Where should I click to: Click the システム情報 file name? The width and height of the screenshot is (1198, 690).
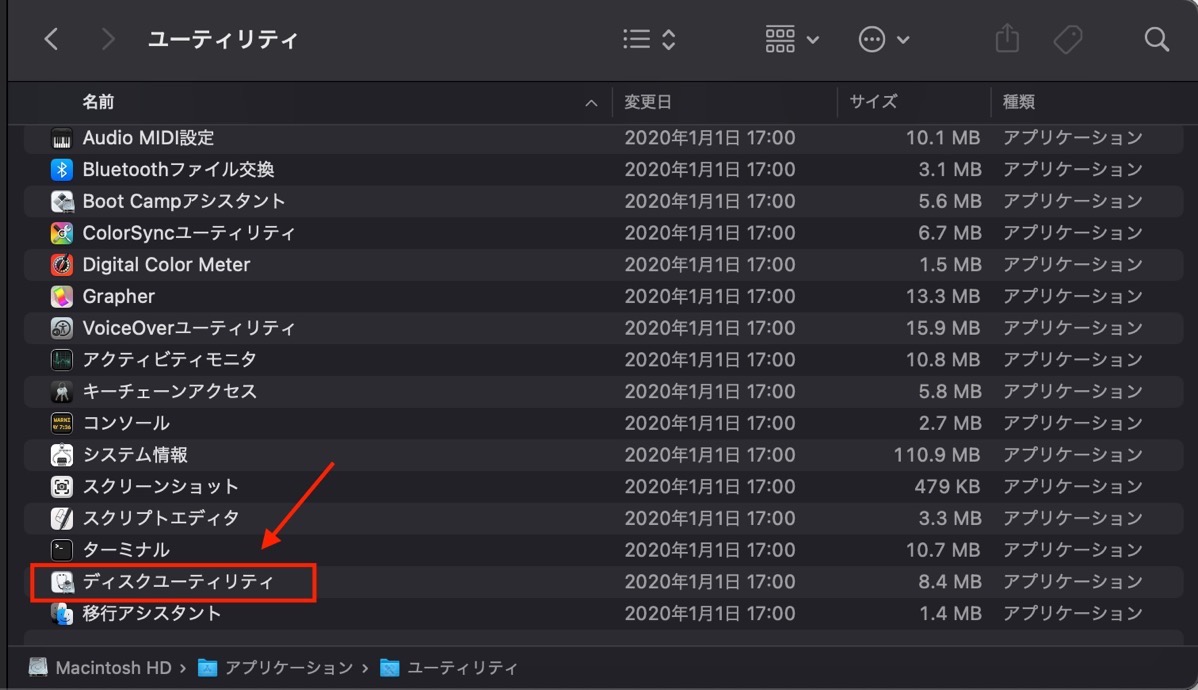pyautogui.click(x=134, y=455)
